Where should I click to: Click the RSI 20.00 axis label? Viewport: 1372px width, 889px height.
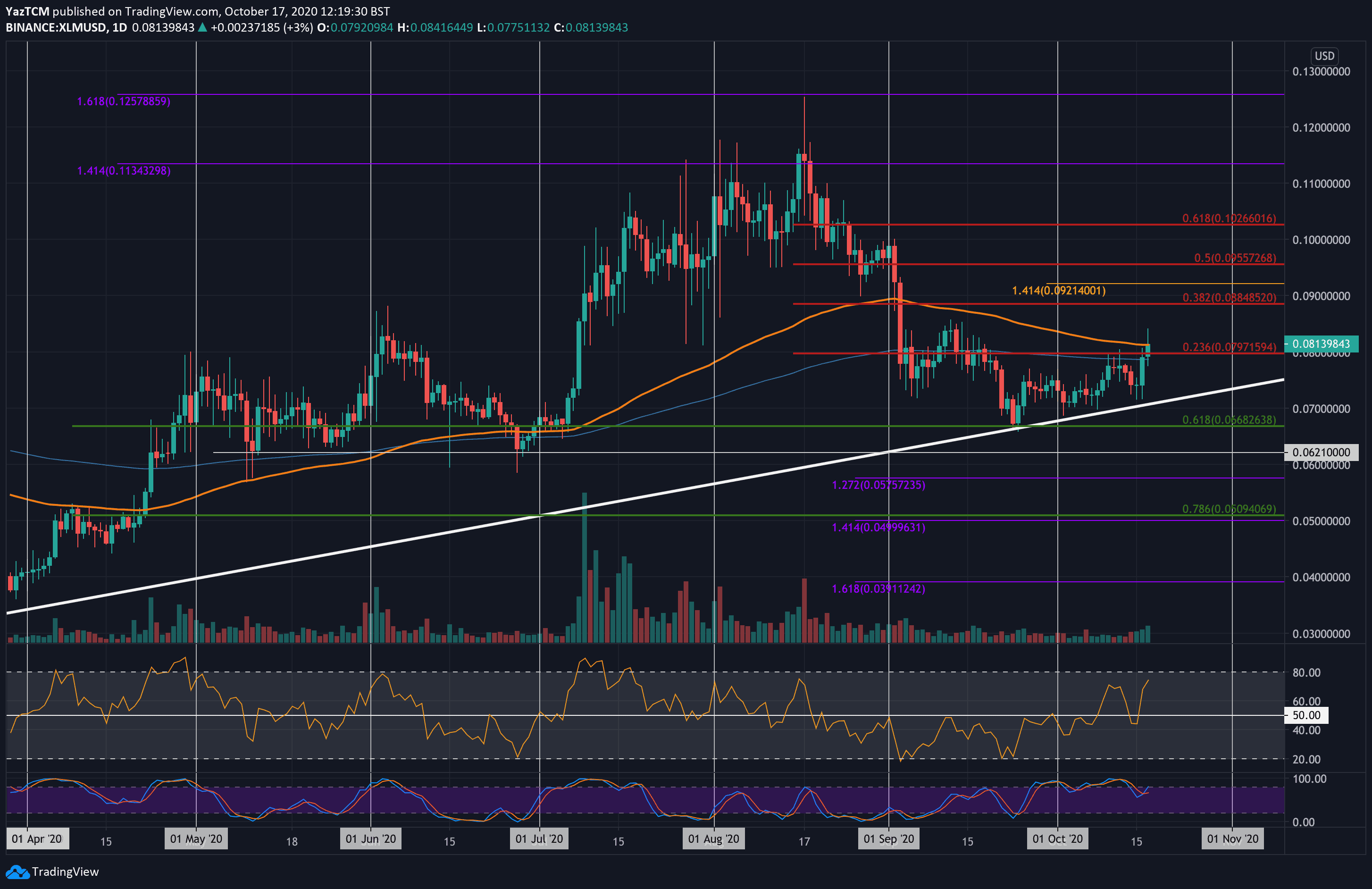(1306, 759)
